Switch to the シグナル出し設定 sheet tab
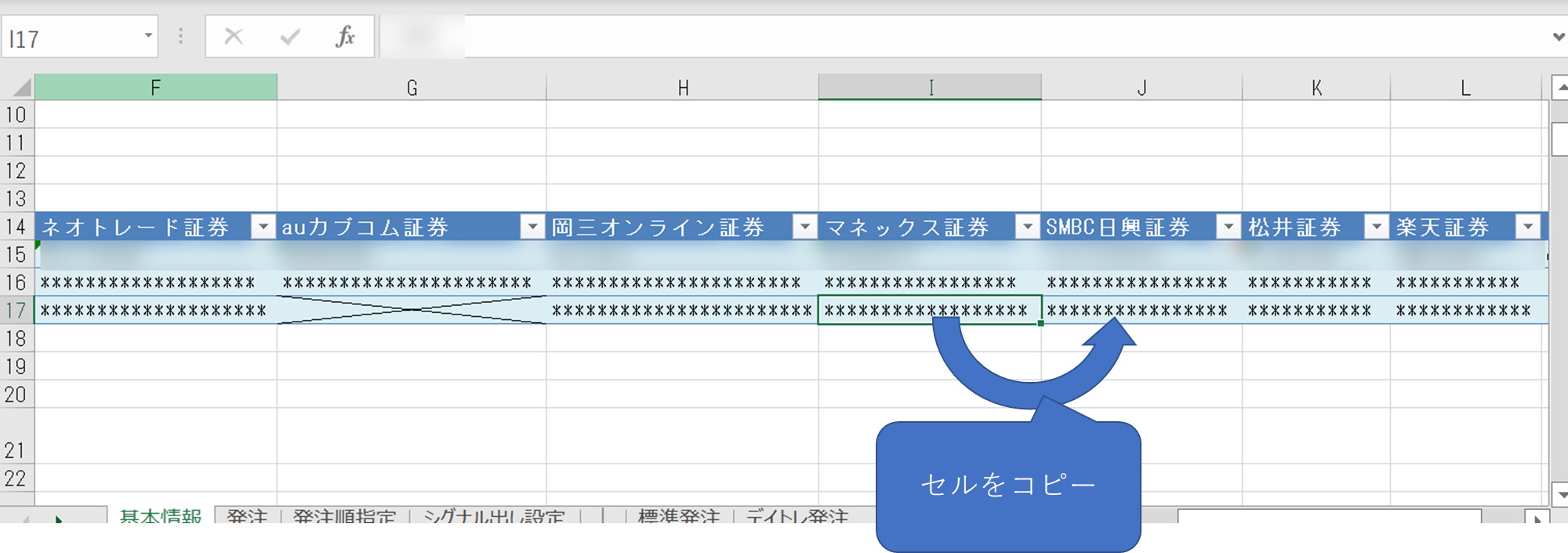The image size is (1568, 553). (x=494, y=516)
